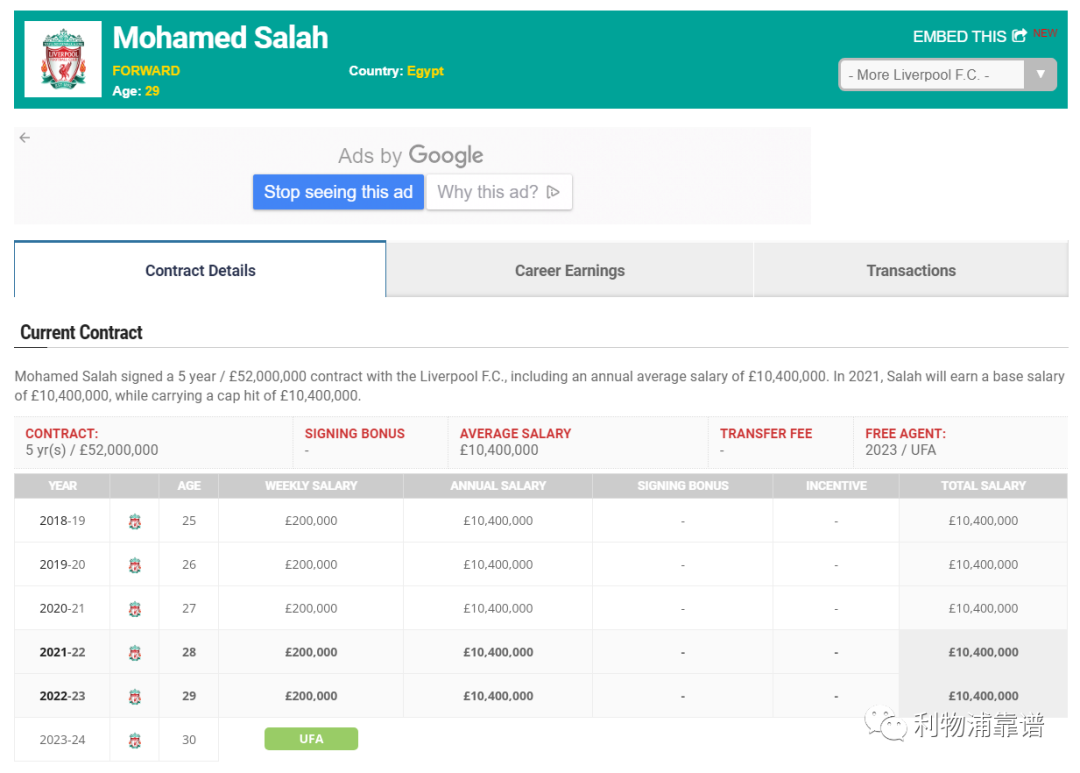Viewport: 1080px width, 773px height.
Task: Switch to the Contract Details tab
Action: [200, 270]
